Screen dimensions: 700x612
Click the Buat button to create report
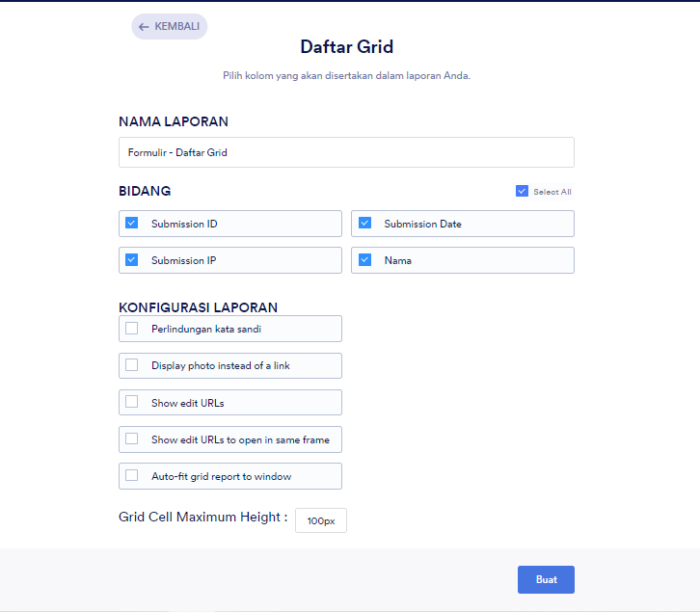point(546,580)
